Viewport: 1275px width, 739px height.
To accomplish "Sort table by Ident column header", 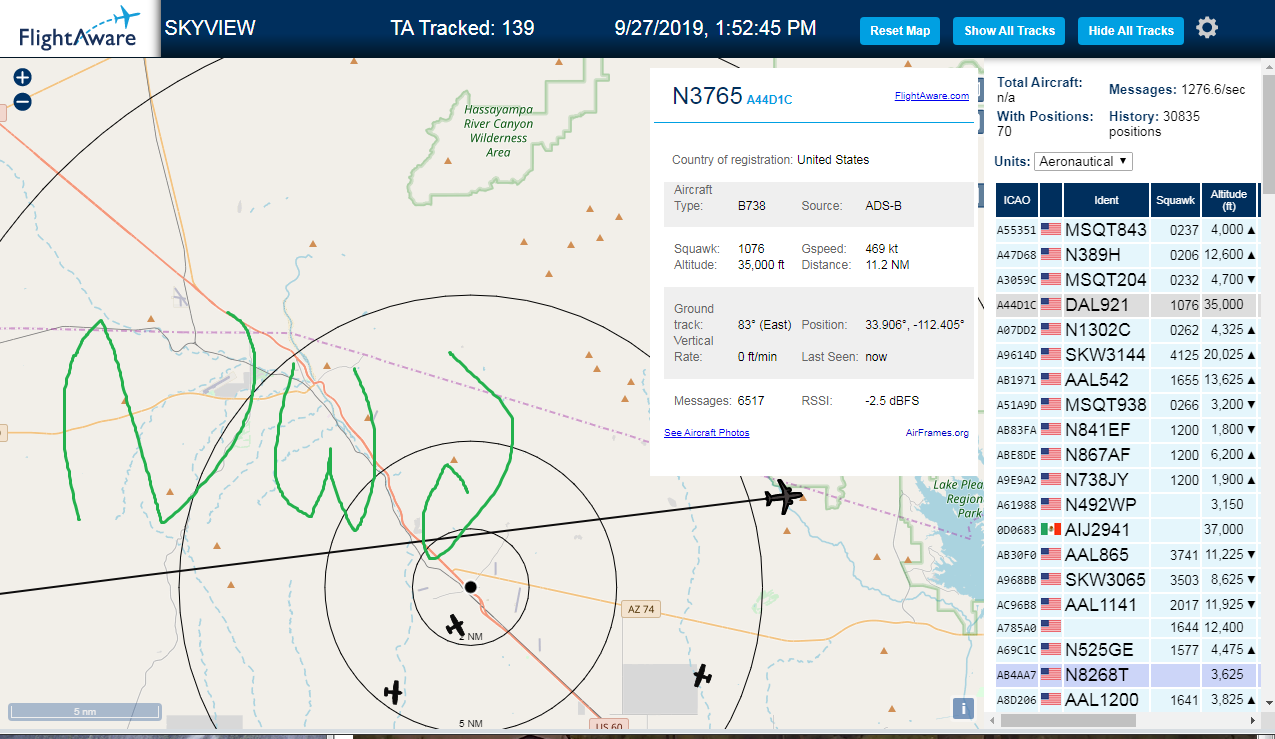I will [1106, 200].
